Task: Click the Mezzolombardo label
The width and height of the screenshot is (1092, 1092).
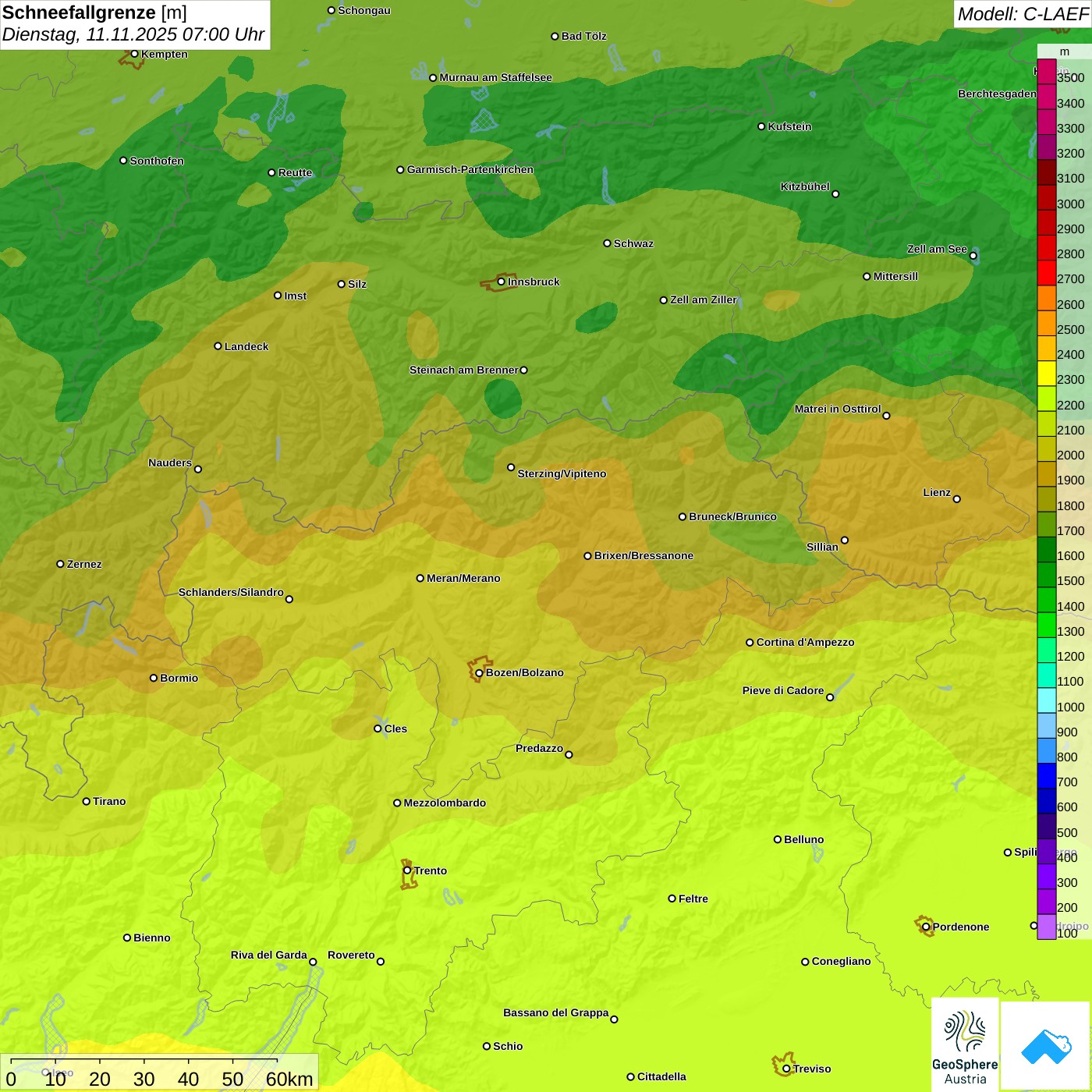Action: coord(445,803)
